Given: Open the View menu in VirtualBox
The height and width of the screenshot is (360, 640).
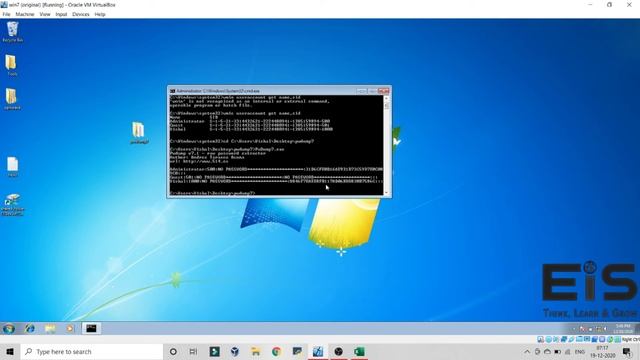Looking at the screenshot, I should tap(45, 14).
